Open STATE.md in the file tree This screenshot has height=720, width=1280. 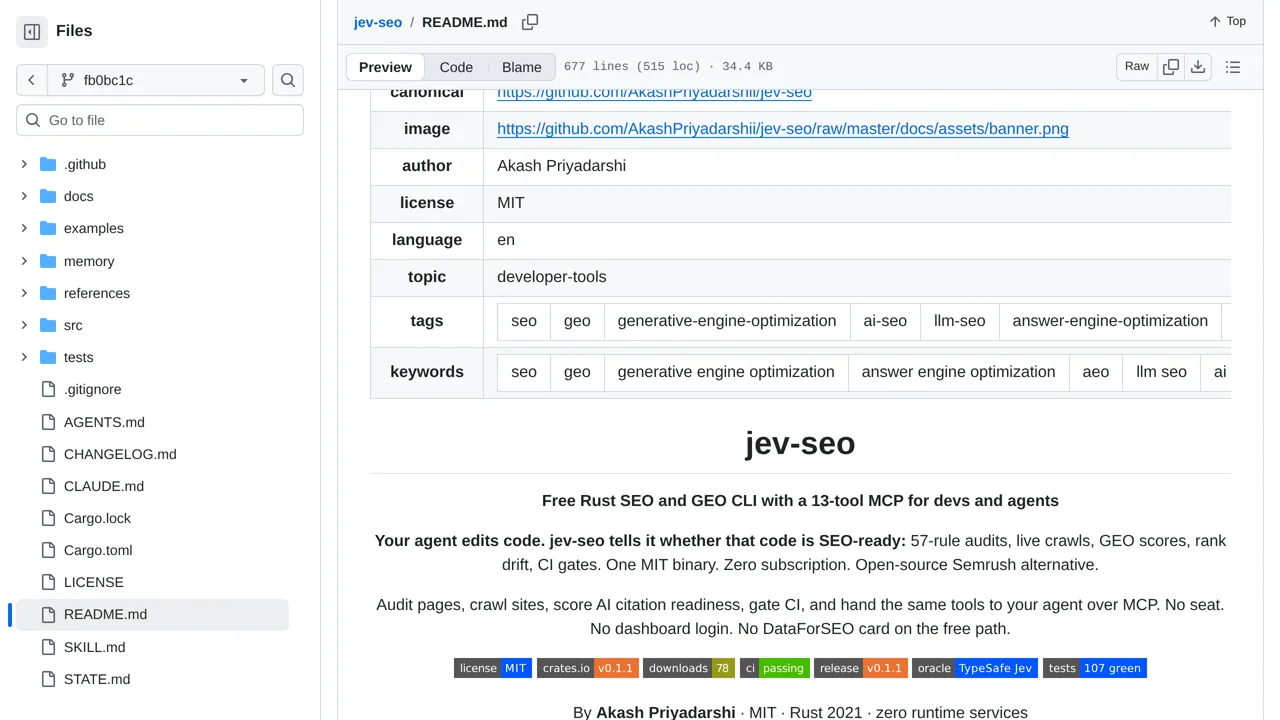tap(97, 679)
